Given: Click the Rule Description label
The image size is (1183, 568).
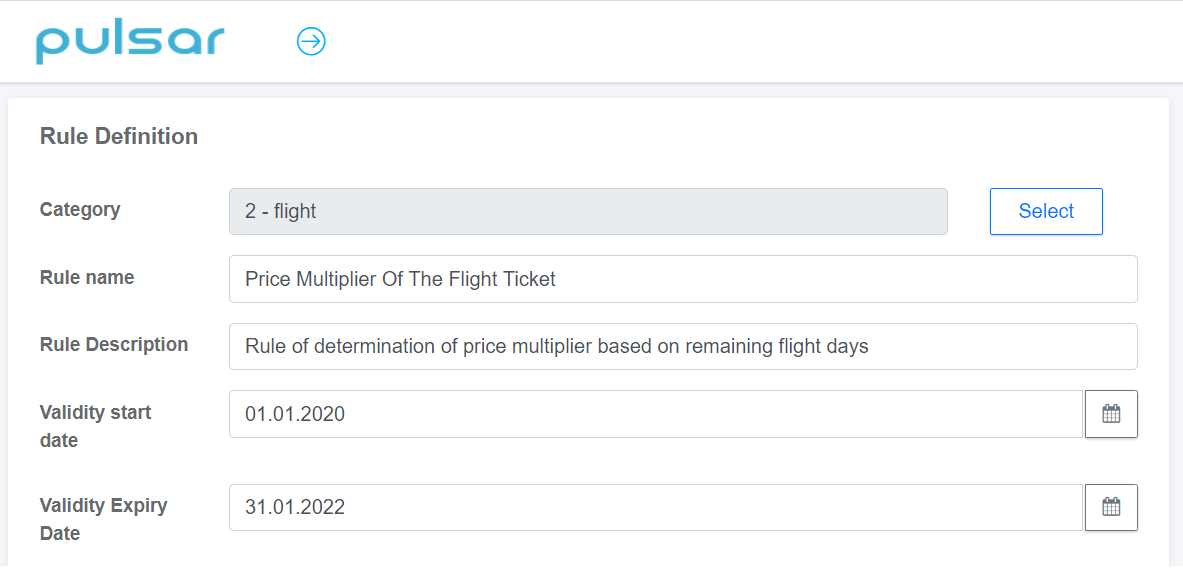Looking at the screenshot, I should 114,344.
